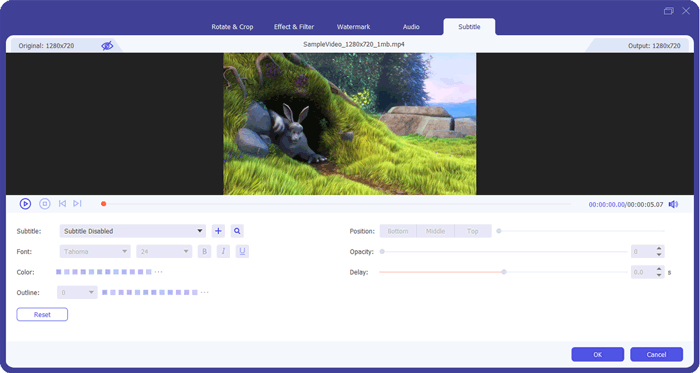Image resolution: width=700 pixels, height=373 pixels.
Task: Click the Opacity value field
Action: (x=642, y=252)
